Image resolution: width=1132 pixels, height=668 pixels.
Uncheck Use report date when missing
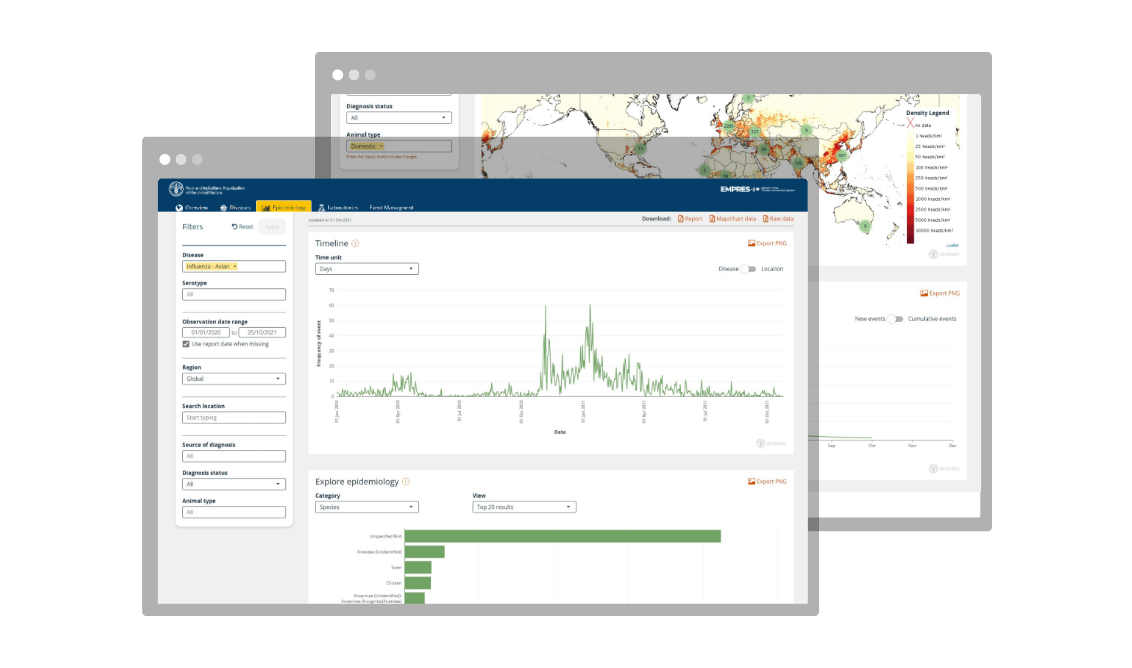click(186, 344)
